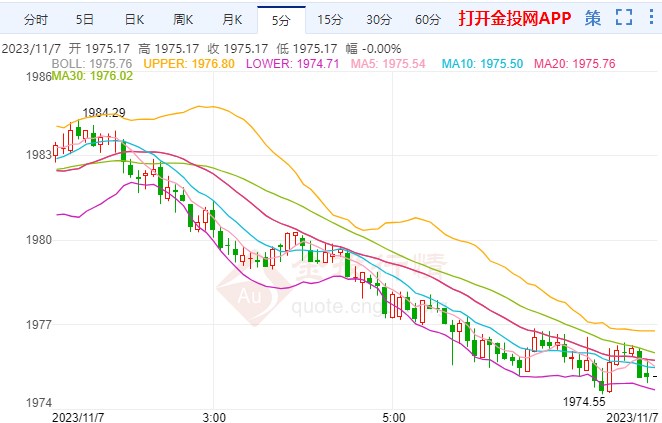Open the three-dot more options menu
The image size is (662, 423).
click(651, 17)
